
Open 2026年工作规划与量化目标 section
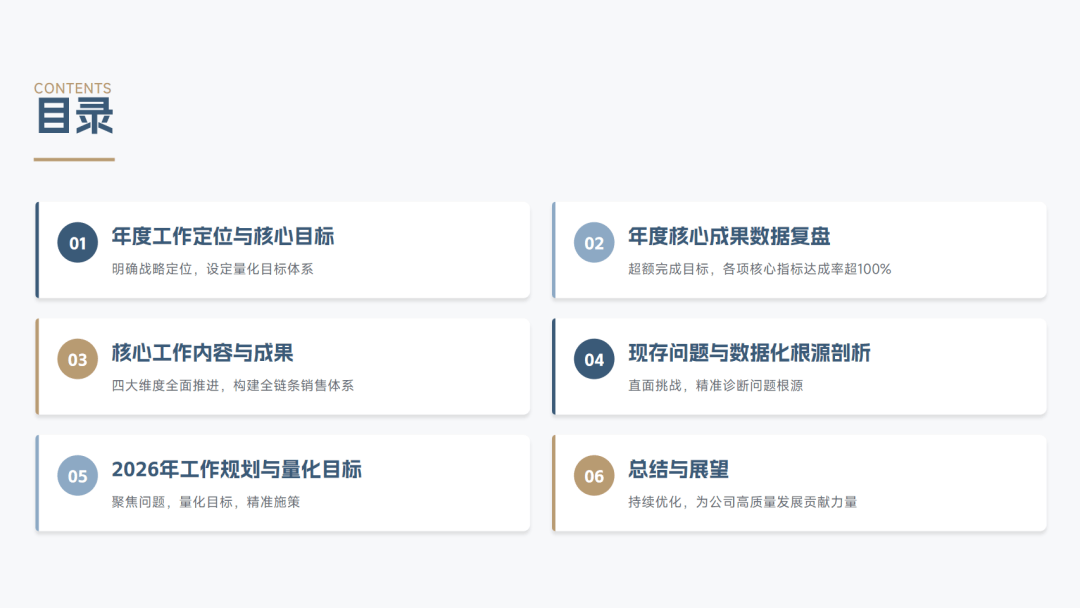[x=237, y=469]
